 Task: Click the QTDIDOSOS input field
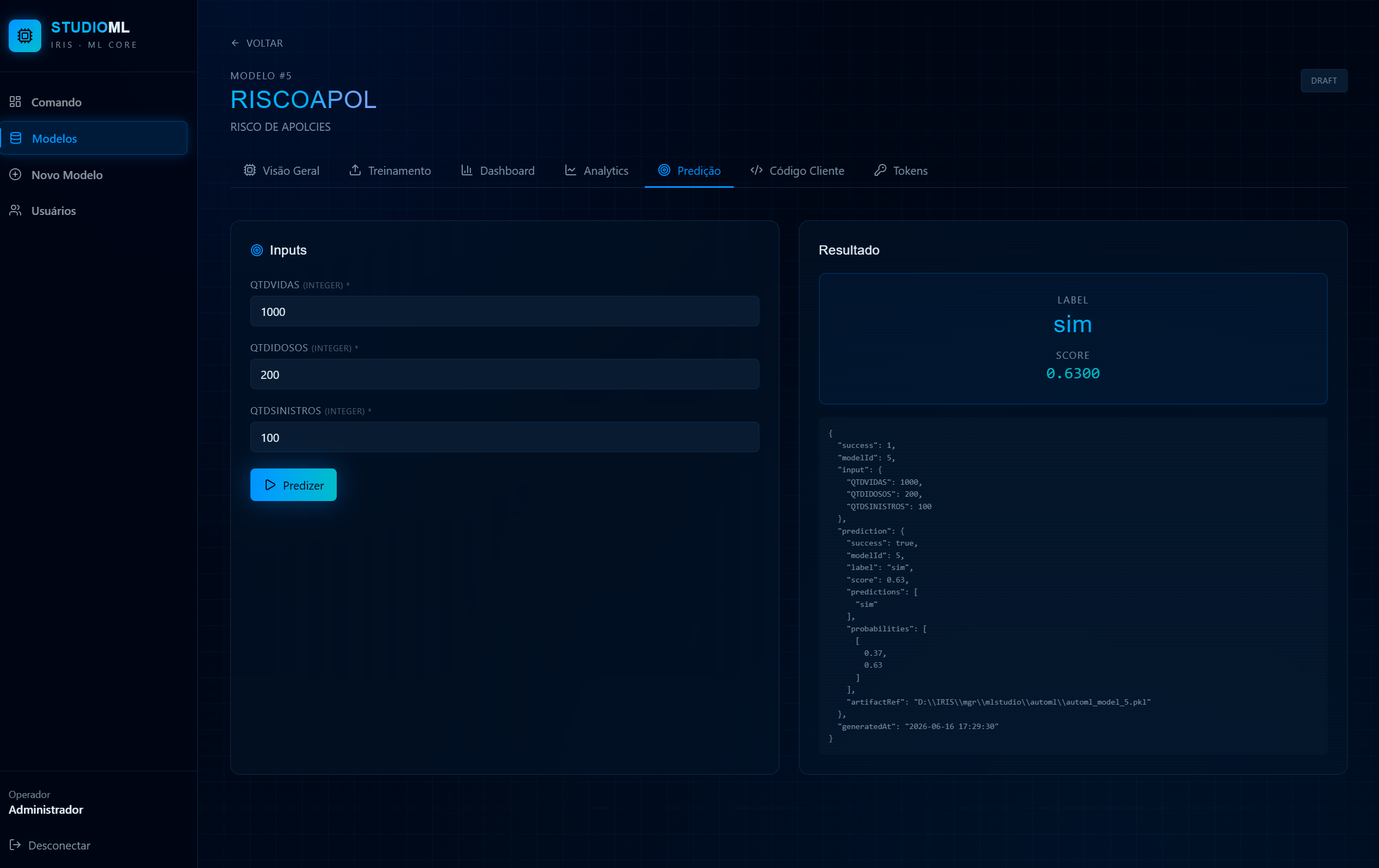pyautogui.click(x=505, y=375)
